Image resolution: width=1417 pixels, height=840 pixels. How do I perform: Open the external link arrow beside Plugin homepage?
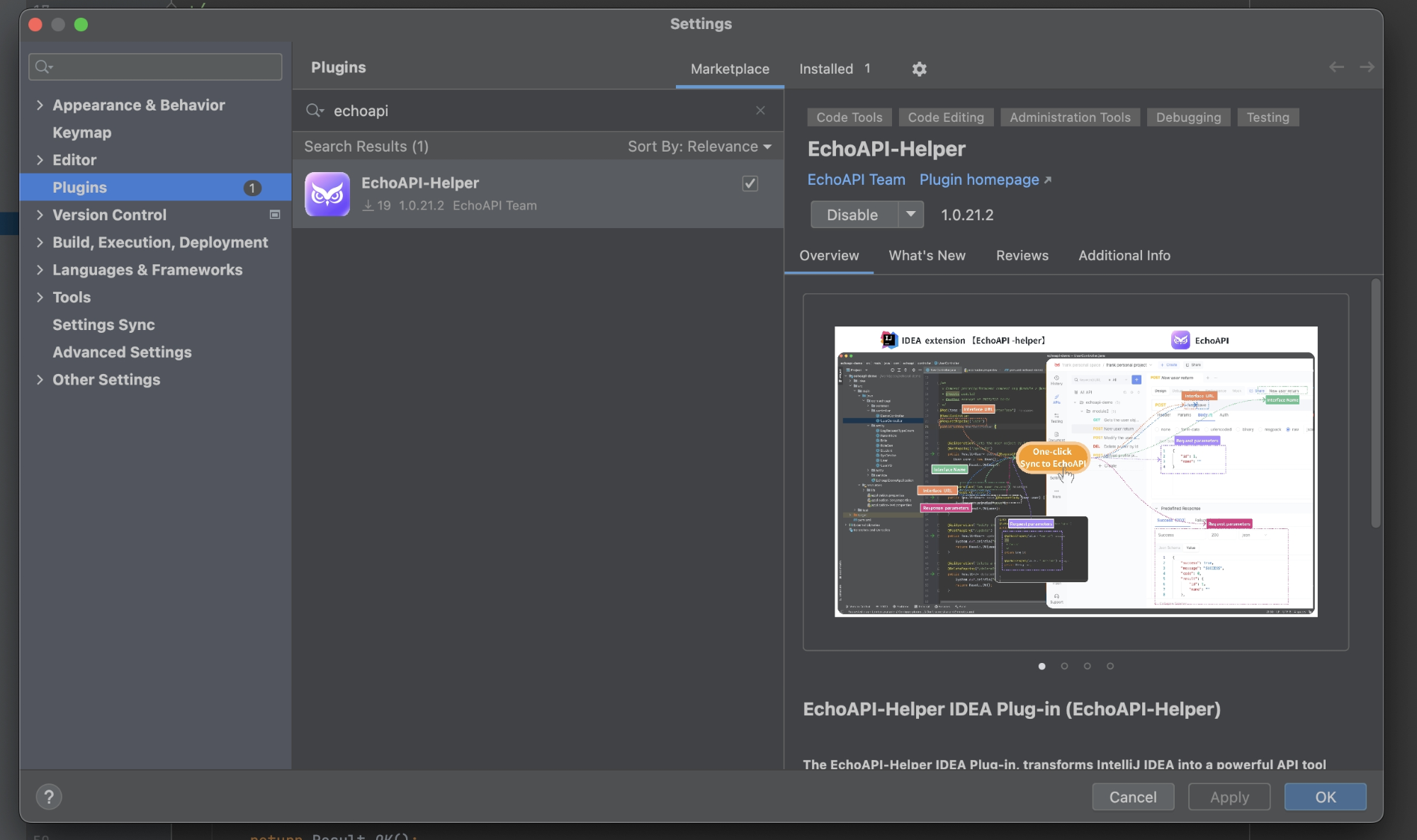click(1048, 181)
